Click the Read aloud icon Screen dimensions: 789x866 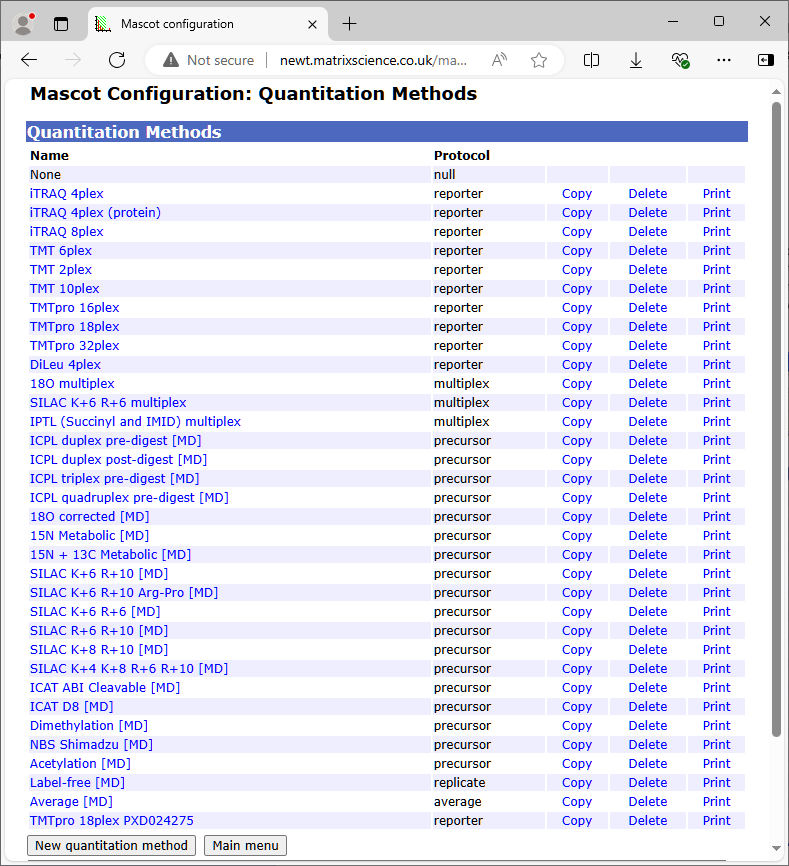pos(499,60)
